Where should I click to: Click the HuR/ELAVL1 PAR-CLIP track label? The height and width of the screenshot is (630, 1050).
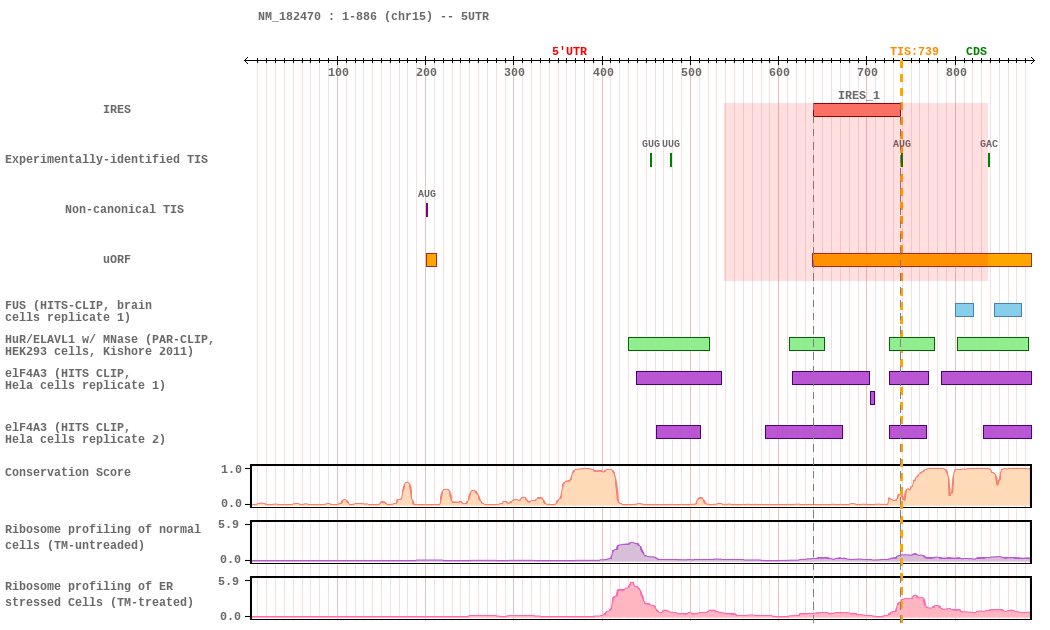coord(109,345)
